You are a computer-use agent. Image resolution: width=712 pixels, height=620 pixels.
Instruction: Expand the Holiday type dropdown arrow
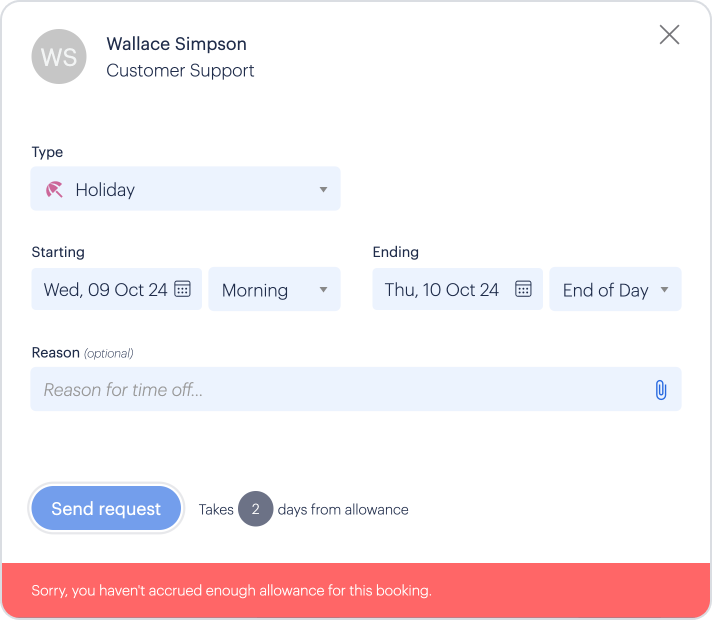click(323, 189)
